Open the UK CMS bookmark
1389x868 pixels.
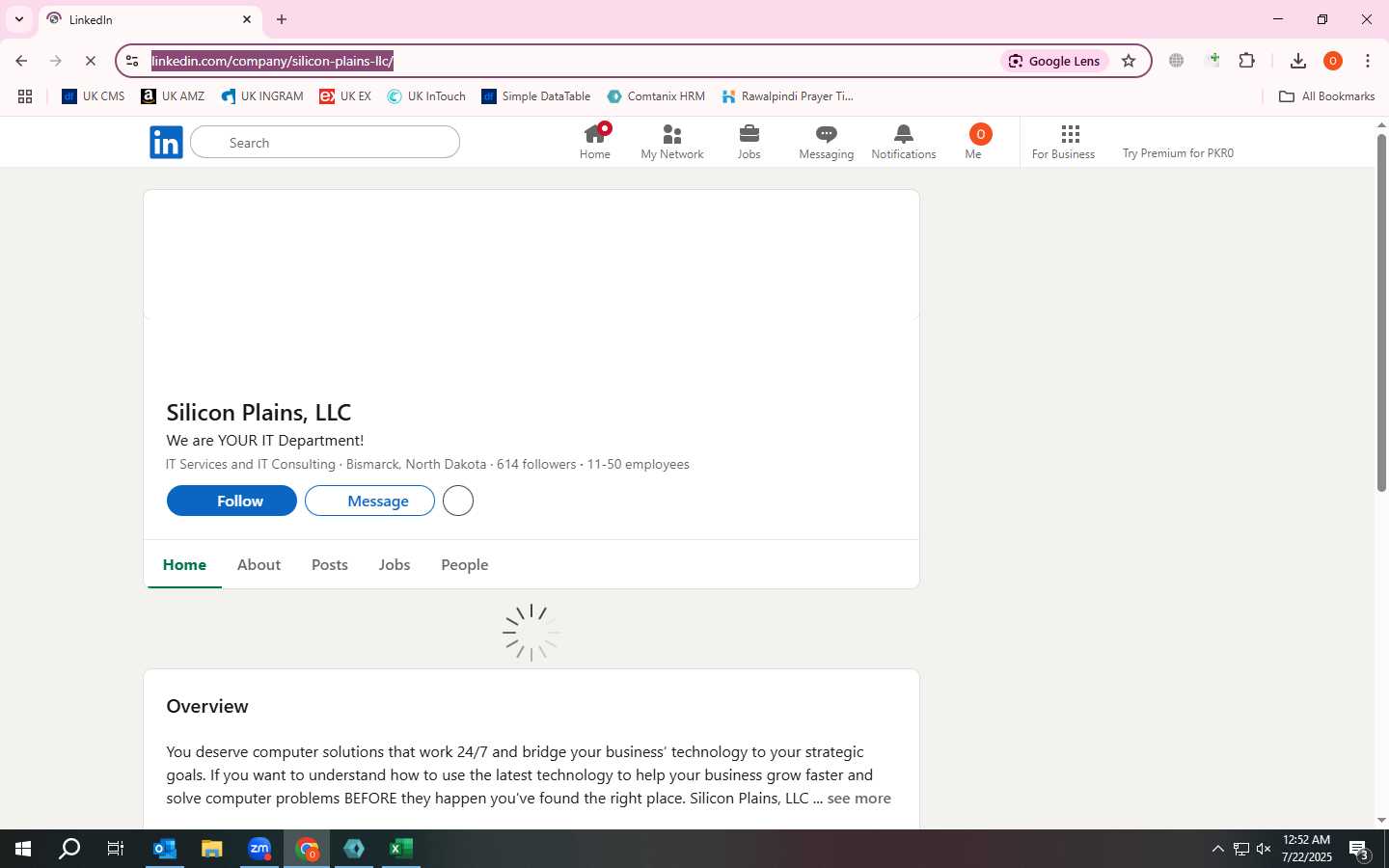pos(94,96)
